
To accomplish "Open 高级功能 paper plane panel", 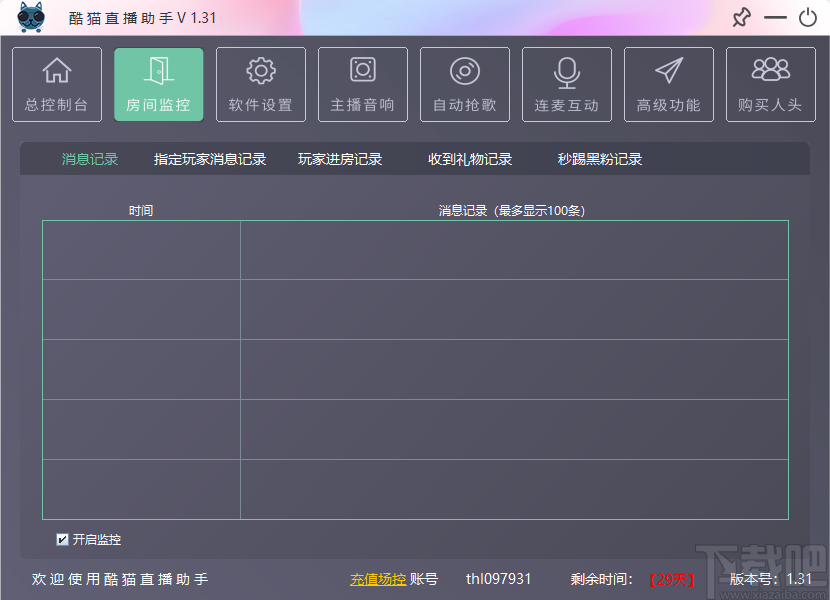I will click(x=669, y=84).
